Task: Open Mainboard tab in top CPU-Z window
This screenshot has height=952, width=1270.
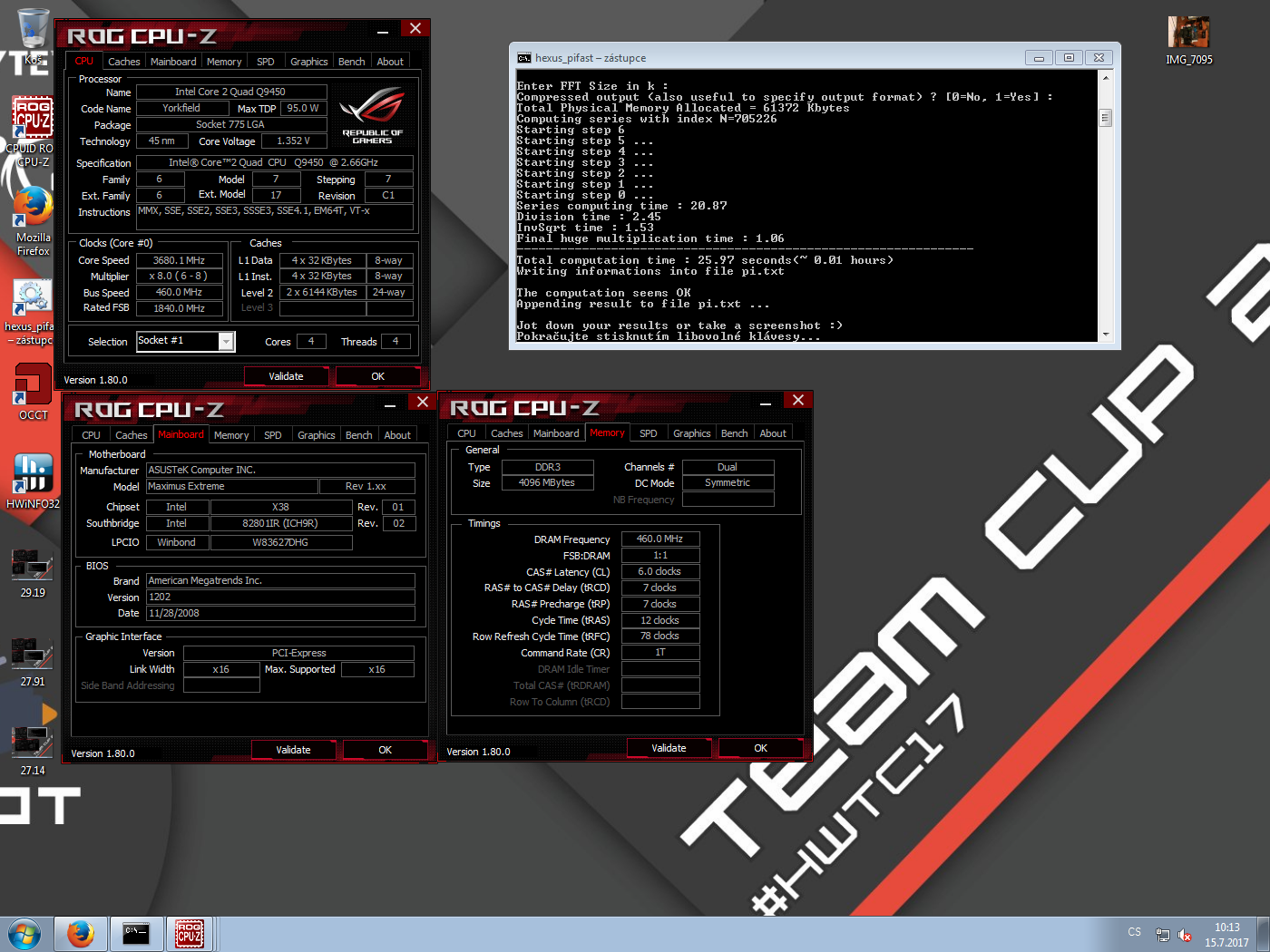Action: coord(173,62)
